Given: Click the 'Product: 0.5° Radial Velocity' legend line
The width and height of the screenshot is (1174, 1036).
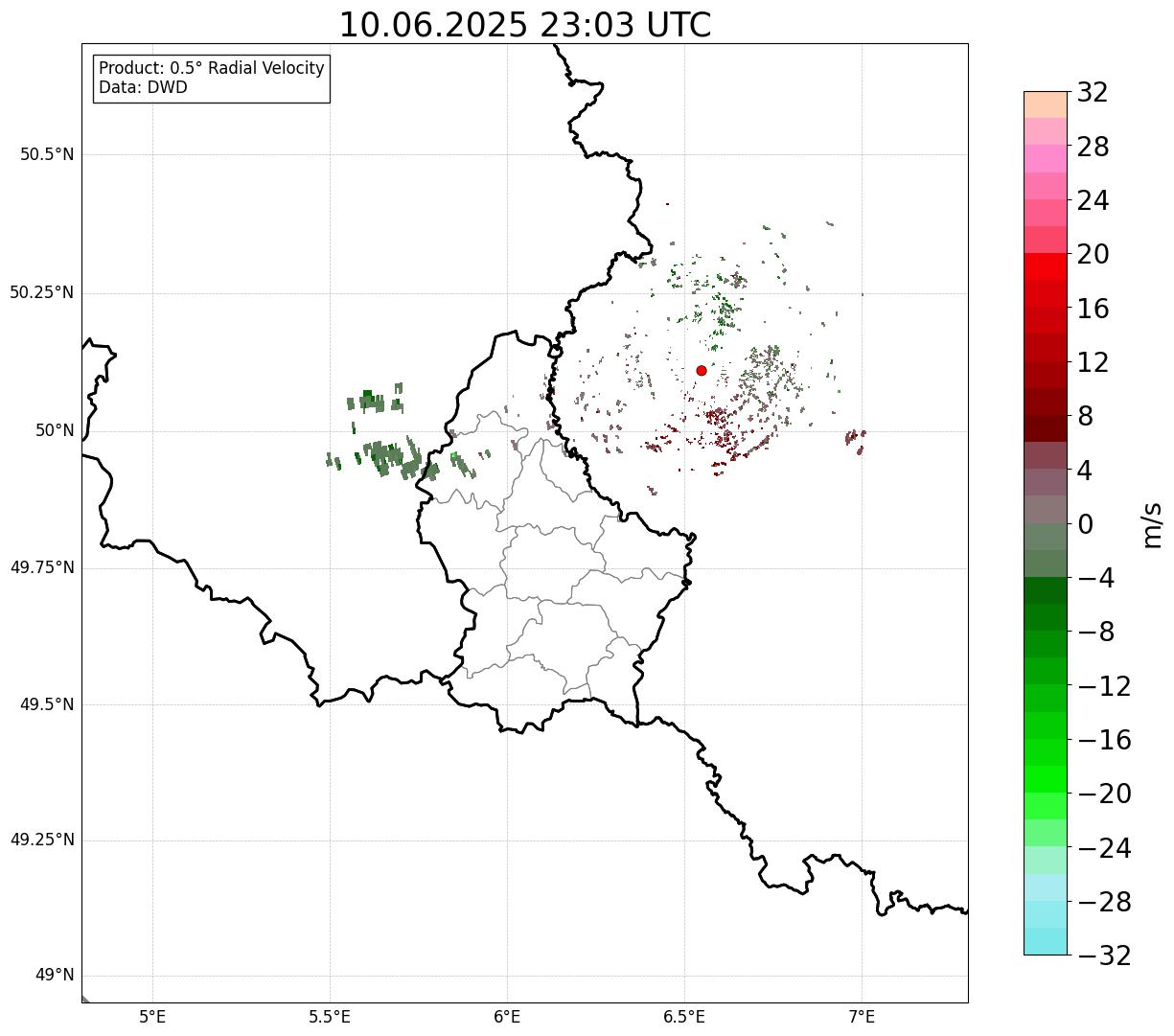Looking at the screenshot, I should [x=212, y=69].
